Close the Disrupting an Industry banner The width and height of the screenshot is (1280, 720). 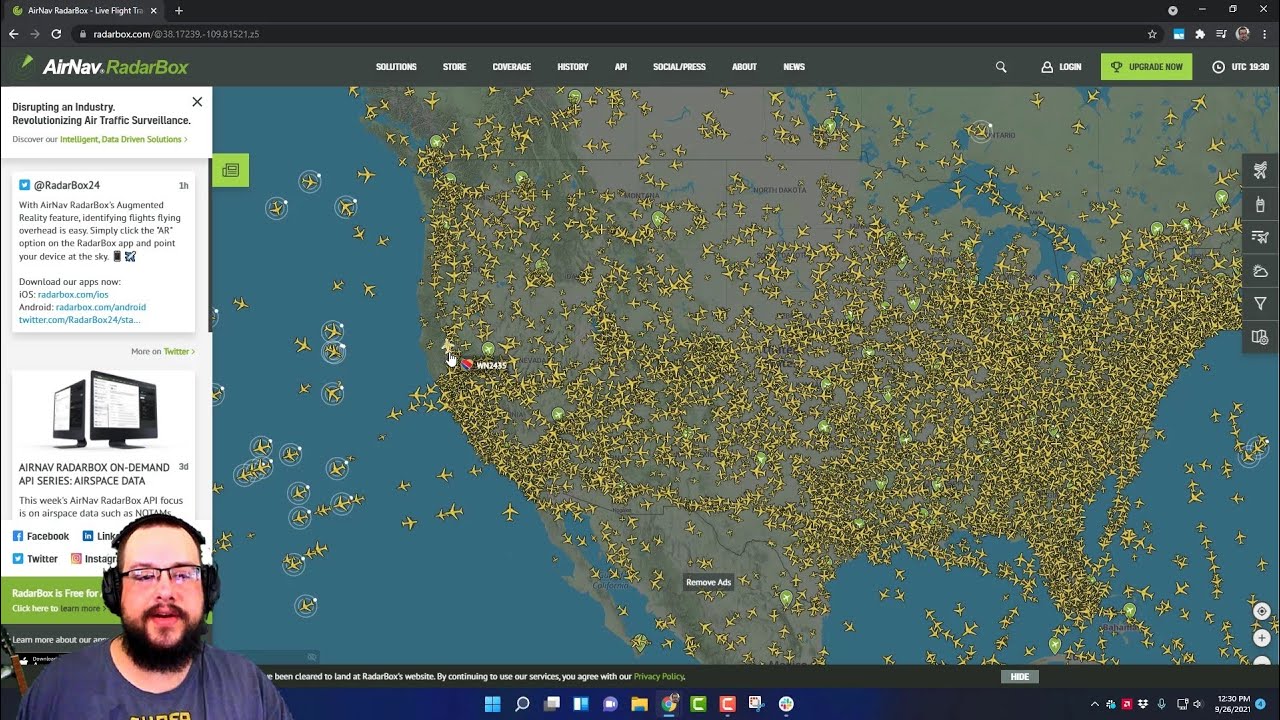pos(197,102)
